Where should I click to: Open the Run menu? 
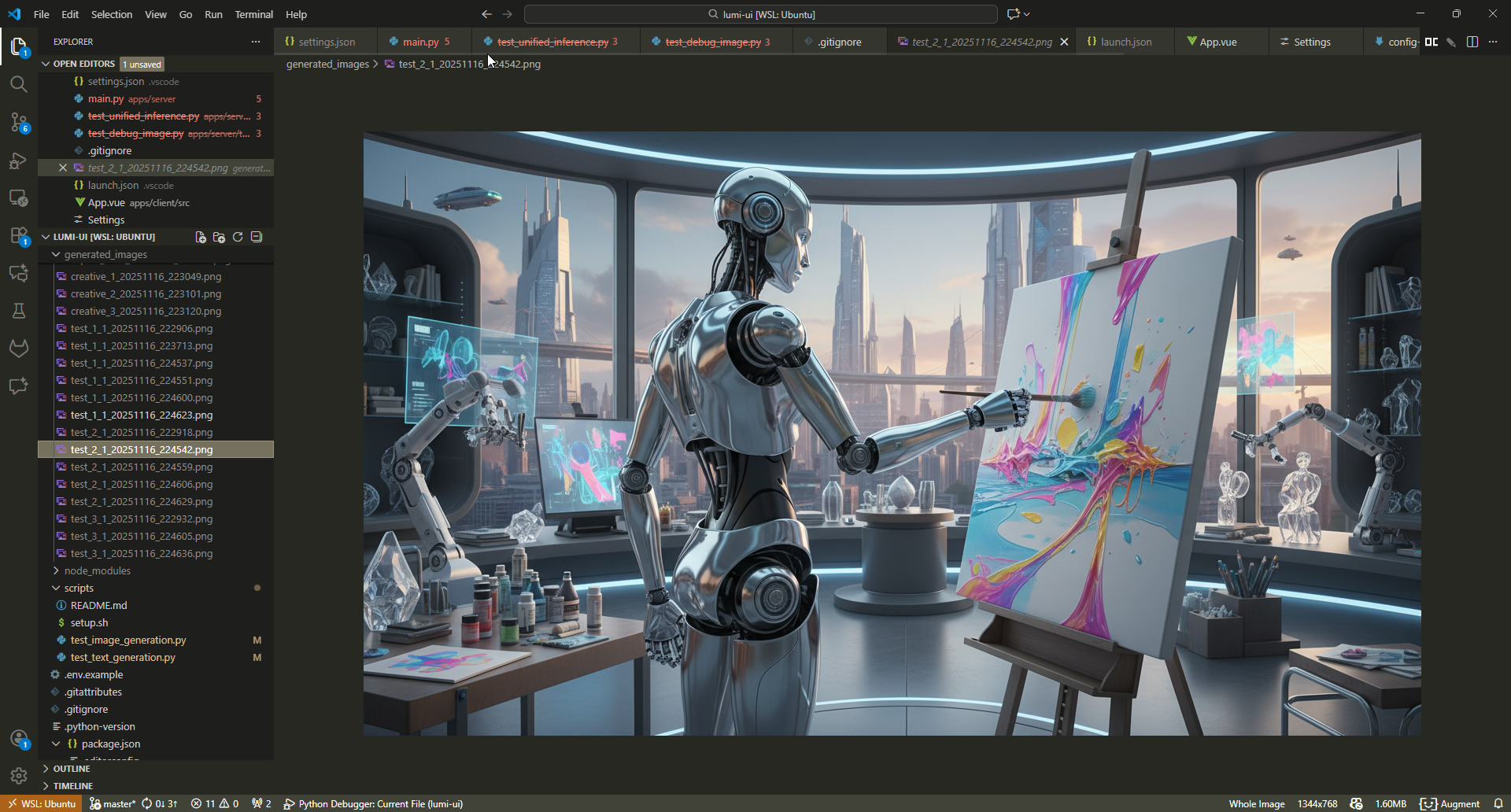click(x=213, y=14)
